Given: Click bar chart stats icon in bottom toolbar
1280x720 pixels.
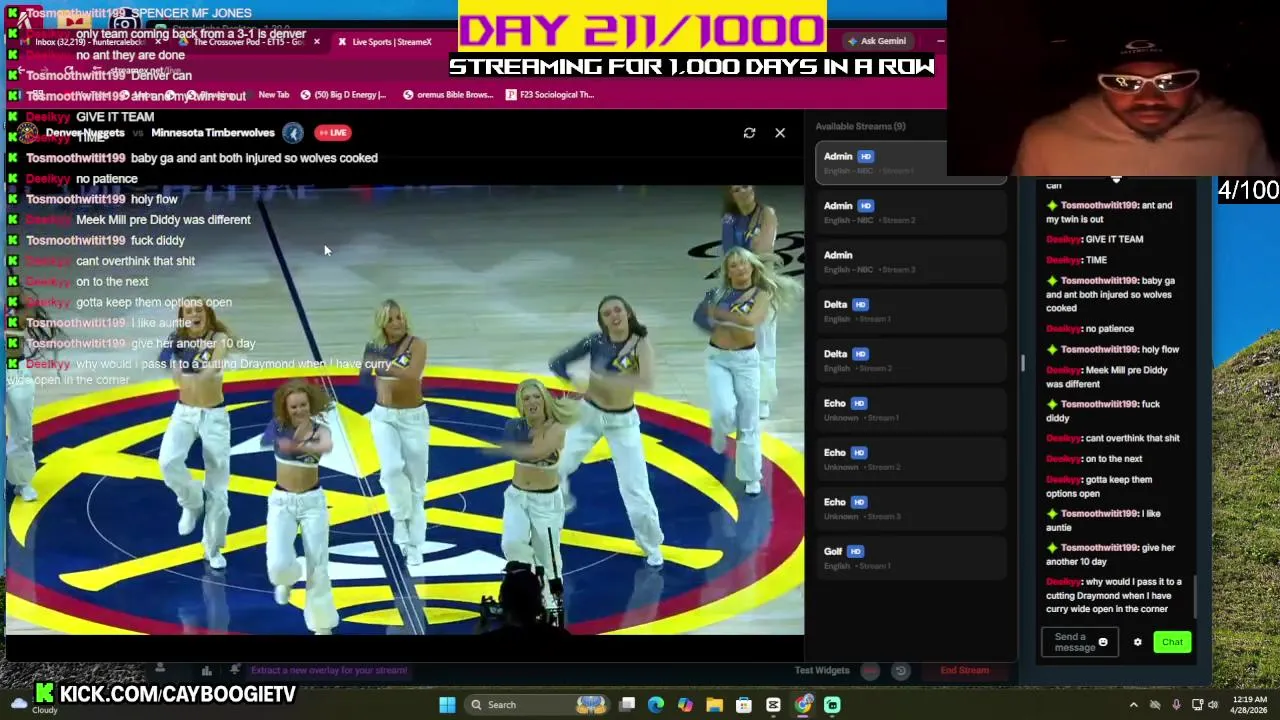Looking at the screenshot, I should [x=206, y=670].
